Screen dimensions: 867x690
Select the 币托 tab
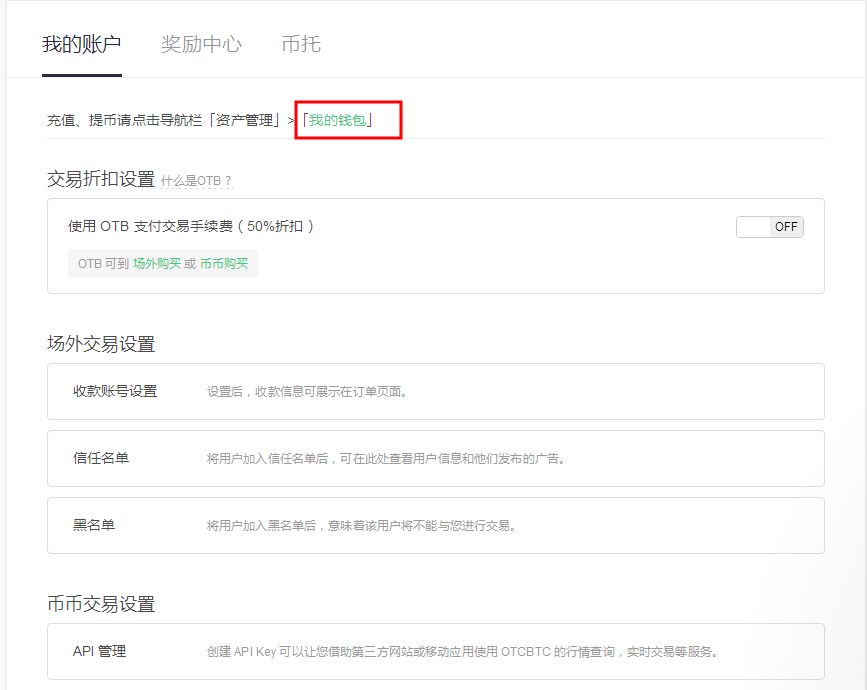301,44
